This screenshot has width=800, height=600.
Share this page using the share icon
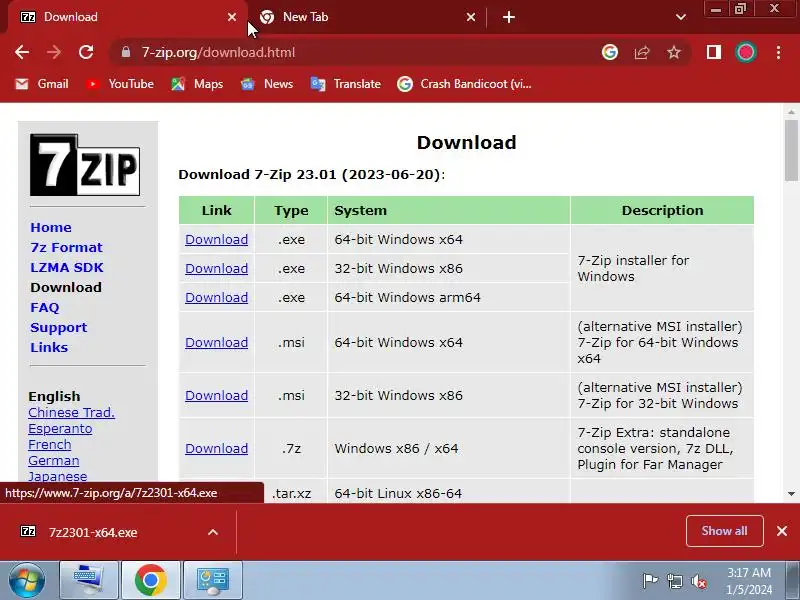click(x=642, y=52)
